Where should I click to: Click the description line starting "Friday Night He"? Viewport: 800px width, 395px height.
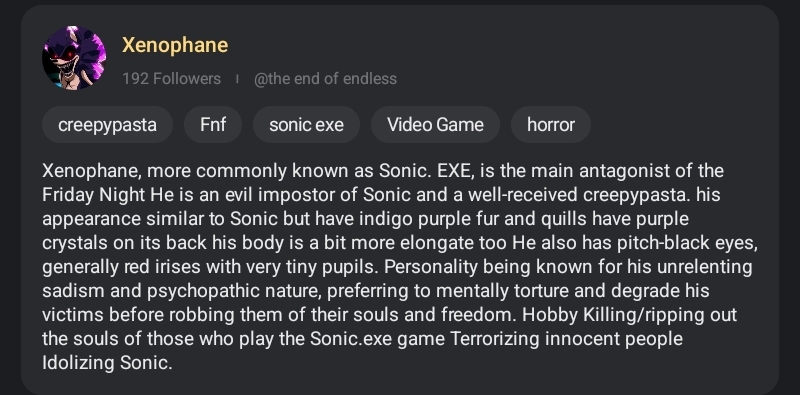(x=381, y=194)
